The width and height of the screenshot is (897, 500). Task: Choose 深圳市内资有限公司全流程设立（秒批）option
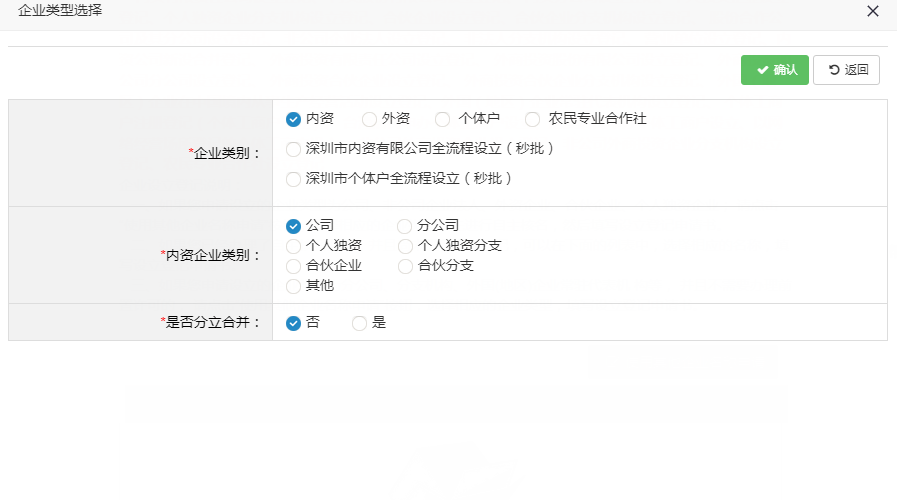pos(294,149)
